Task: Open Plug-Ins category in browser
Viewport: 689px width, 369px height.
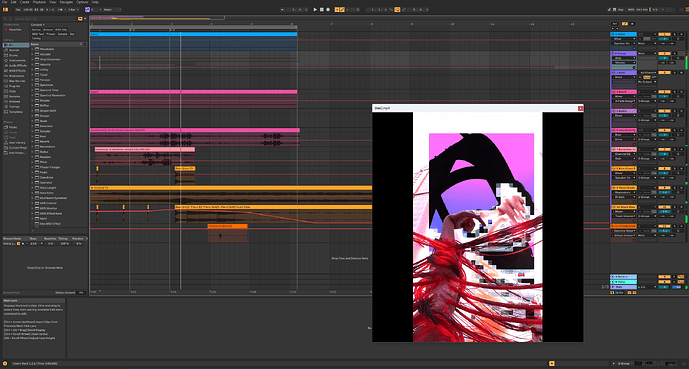Action: [15, 86]
